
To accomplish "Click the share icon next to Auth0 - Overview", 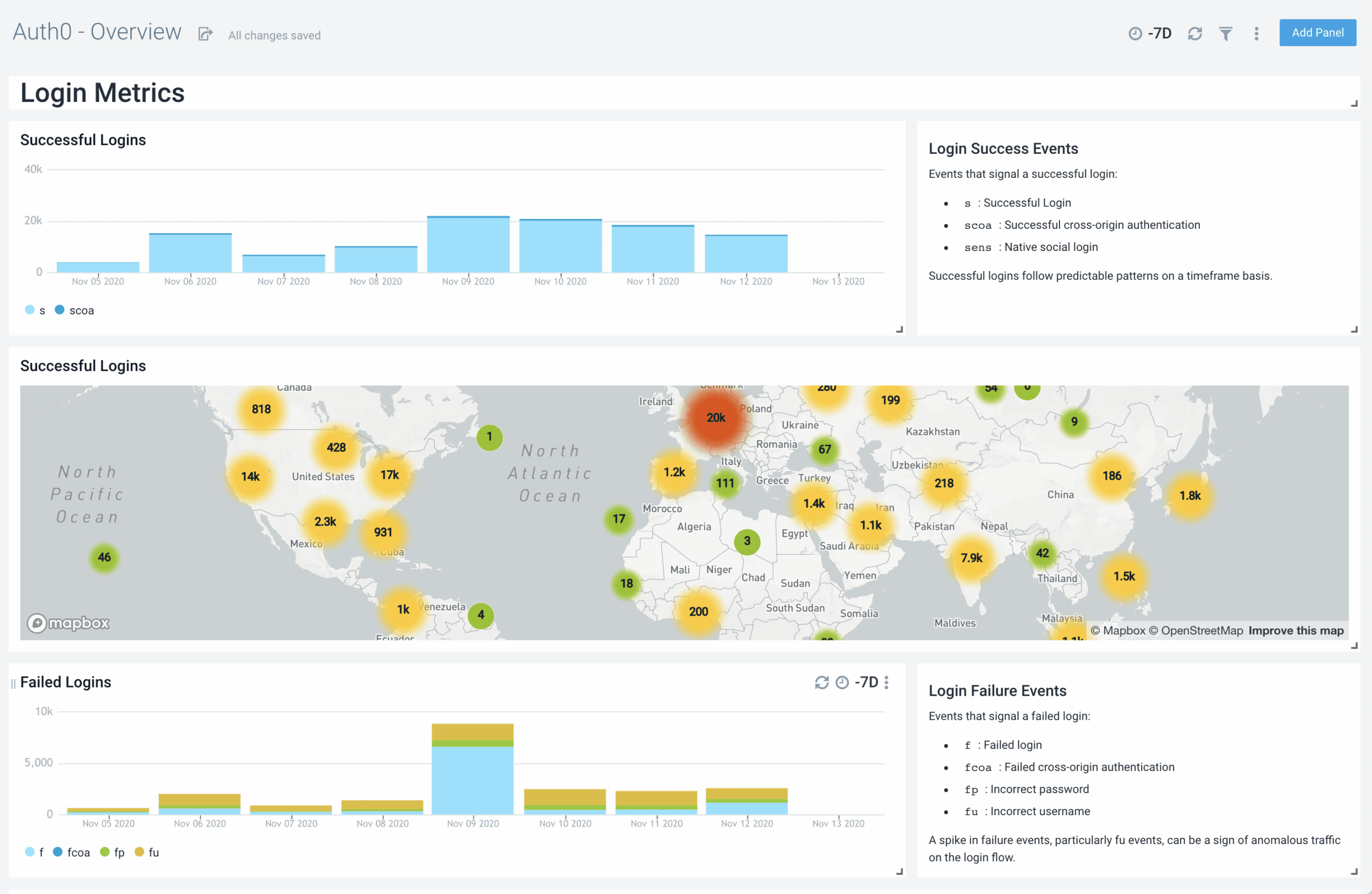I will click(205, 34).
